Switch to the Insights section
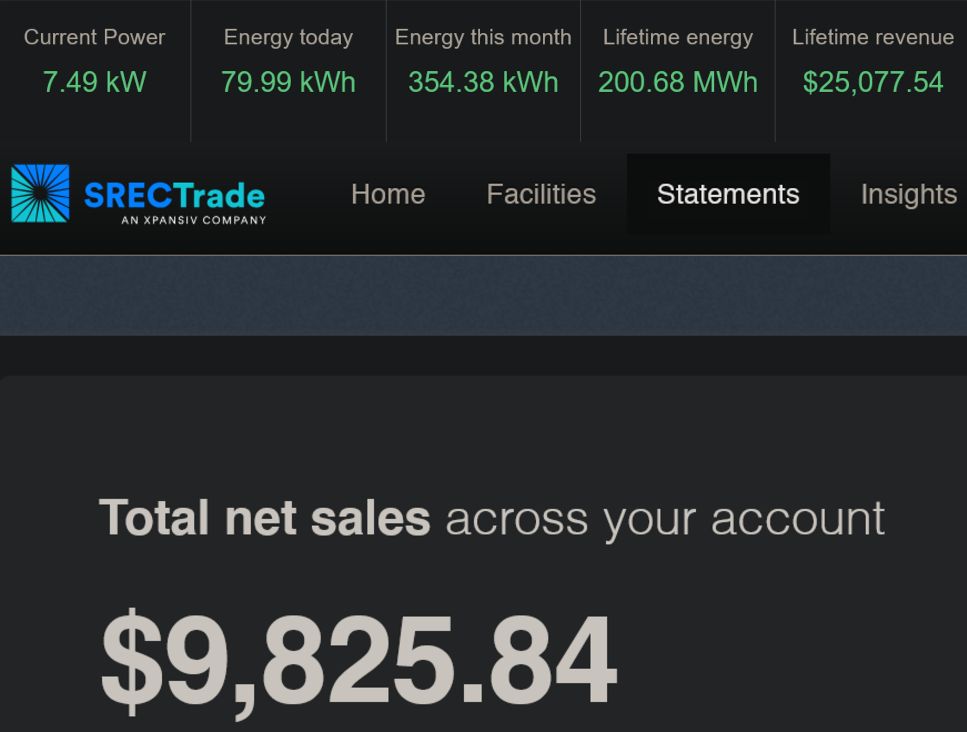Image resolution: width=967 pixels, height=732 pixels. click(x=908, y=194)
